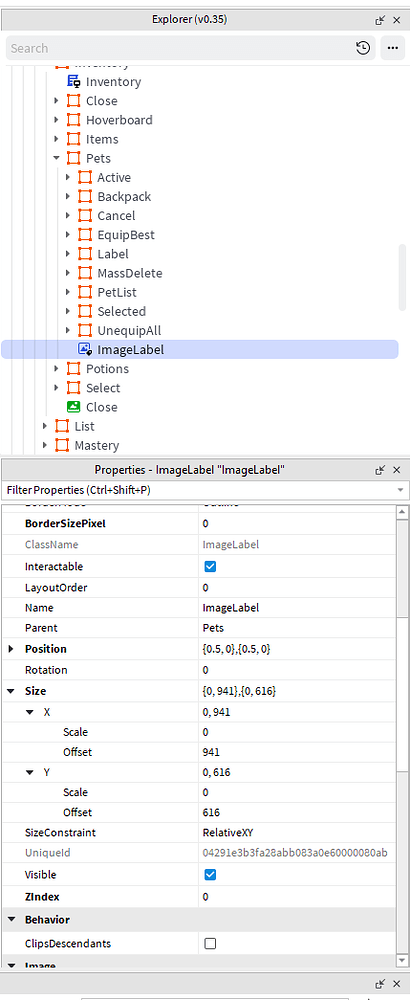The height and width of the screenshot is (1000, 410).
Task: Click the Select frame icon
Action: pos(74,388)
